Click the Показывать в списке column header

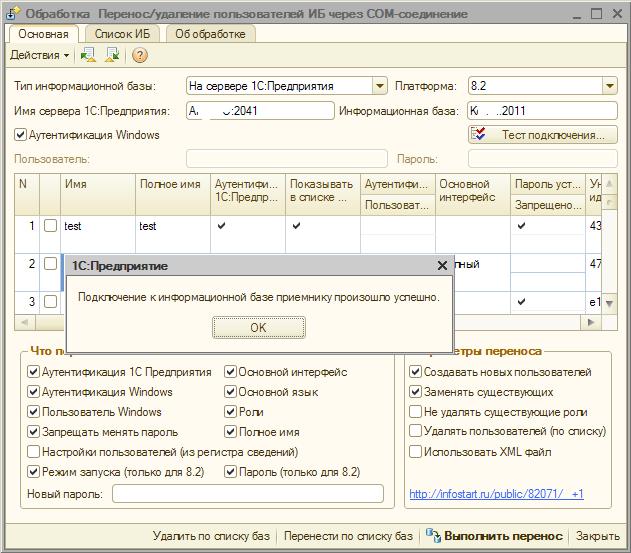coord(323,194)
